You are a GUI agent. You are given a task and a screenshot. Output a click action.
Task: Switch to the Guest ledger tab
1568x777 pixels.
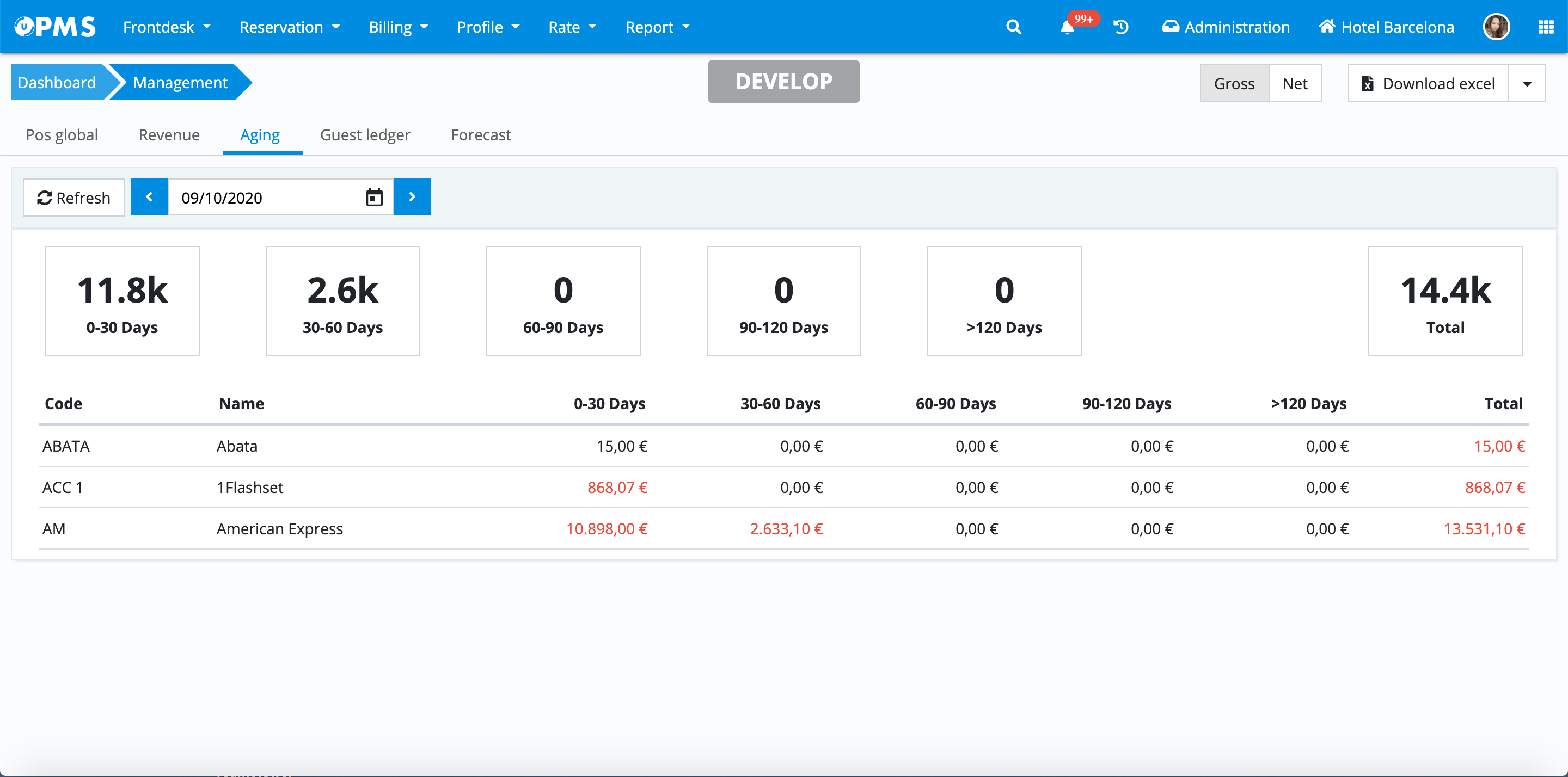point(365,135)
